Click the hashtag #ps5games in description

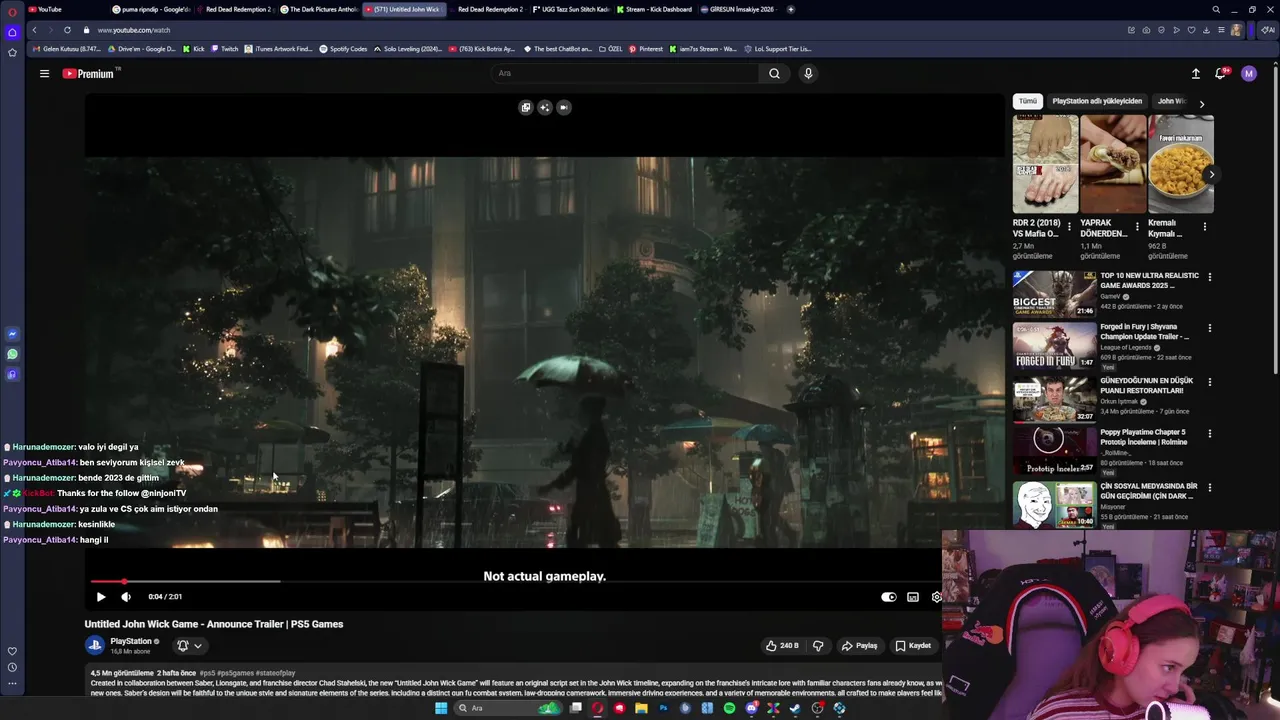click(x=235, y=673)
